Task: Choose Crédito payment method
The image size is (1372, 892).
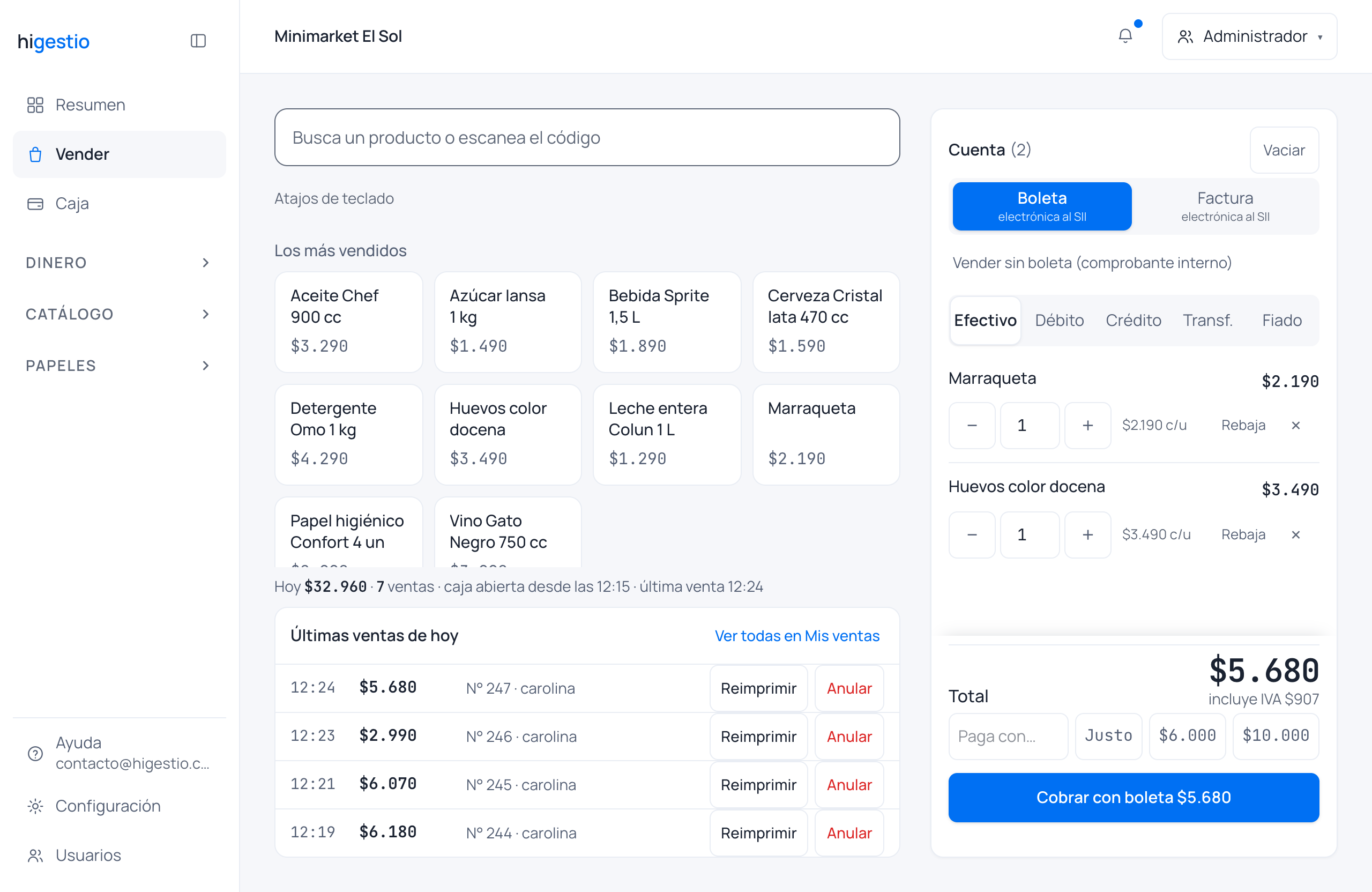Action: click(1134, 321)
